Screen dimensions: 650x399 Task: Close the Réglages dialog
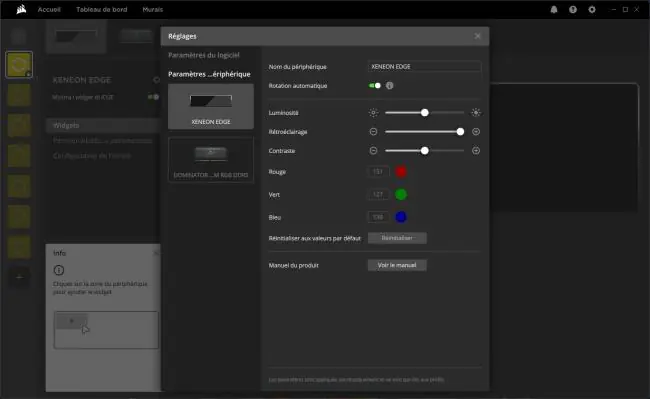[x=478, y=36]
